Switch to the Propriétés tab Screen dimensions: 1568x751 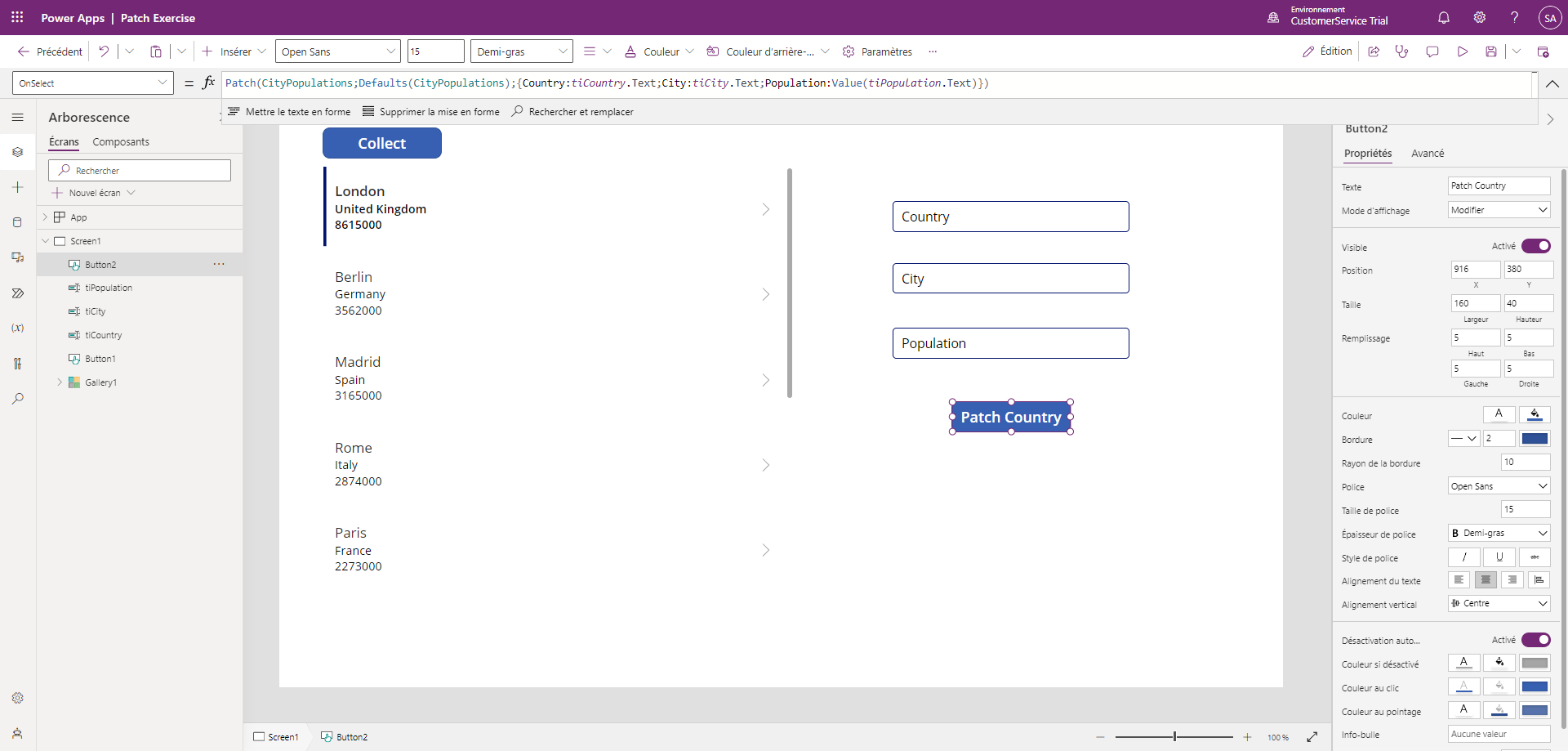1368,154
